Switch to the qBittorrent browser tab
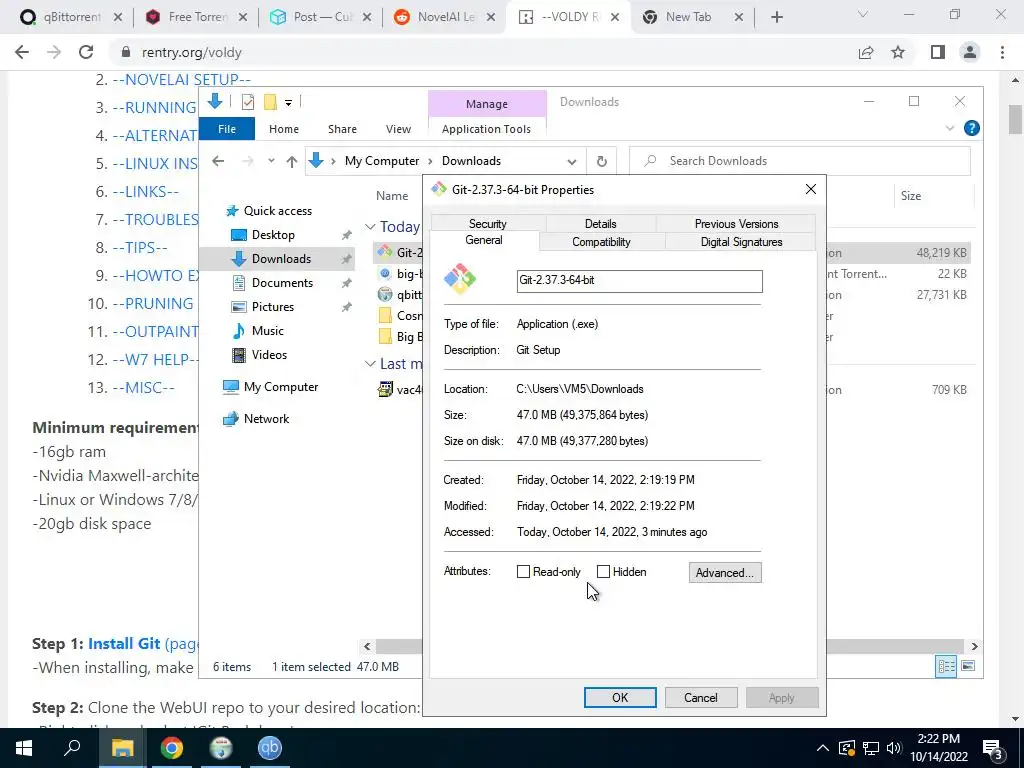This screenshot has height=768, width=1024. point(71,17)
